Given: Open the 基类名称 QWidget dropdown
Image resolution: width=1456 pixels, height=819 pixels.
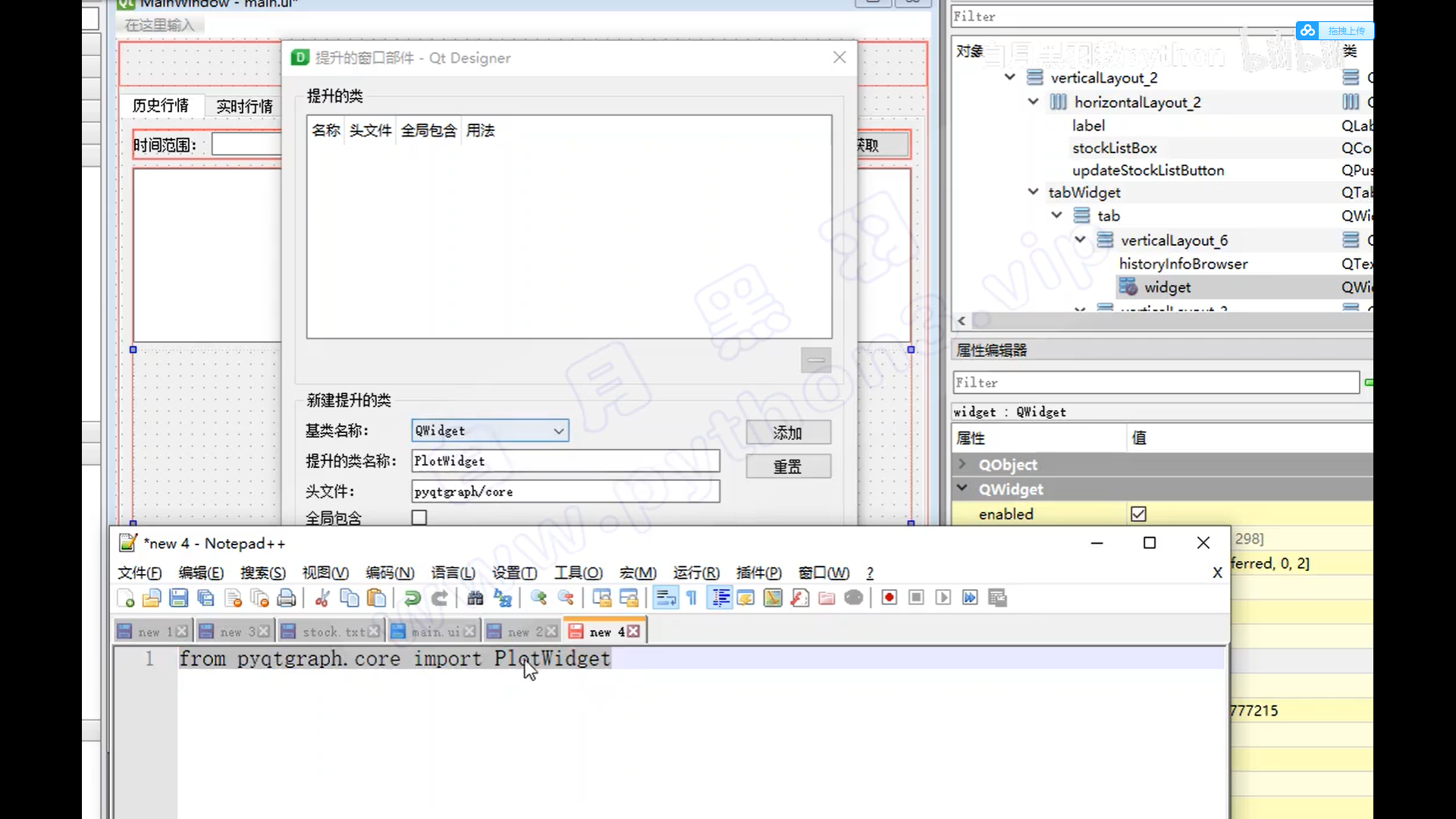Looking at the screenshot, I should tap(559, 430).
